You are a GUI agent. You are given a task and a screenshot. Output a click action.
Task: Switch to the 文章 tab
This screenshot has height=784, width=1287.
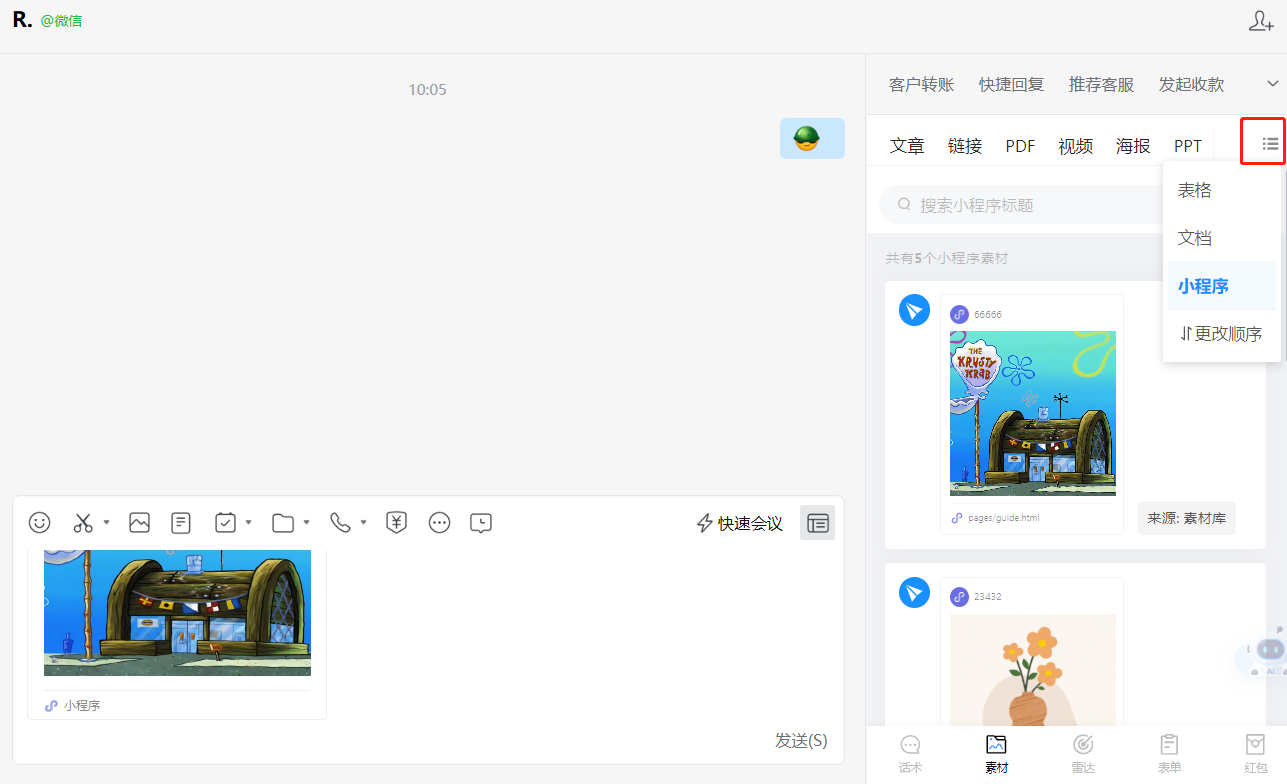coord(907,146)
